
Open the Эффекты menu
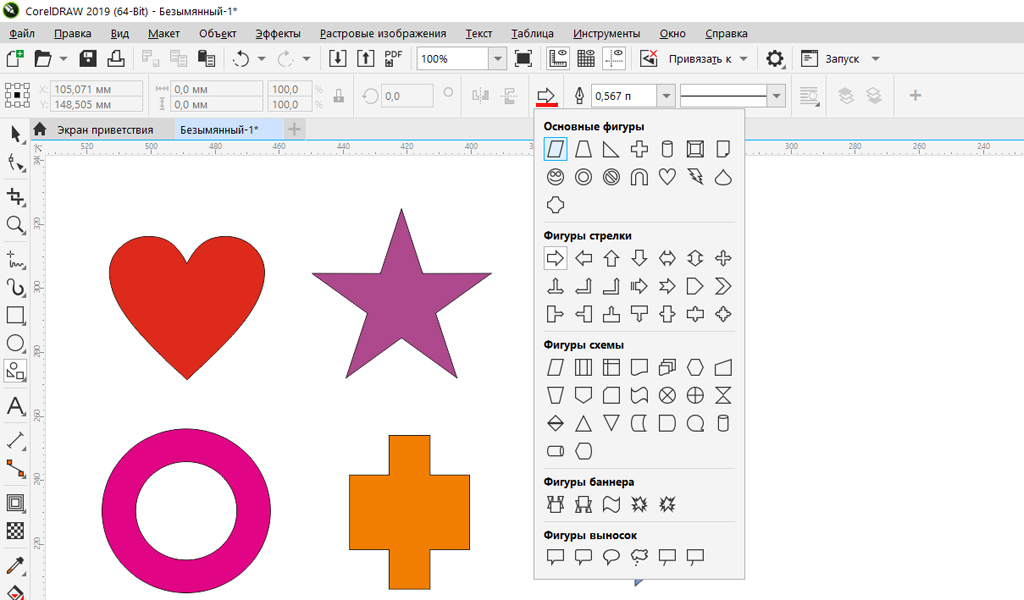tap(277, 33)
